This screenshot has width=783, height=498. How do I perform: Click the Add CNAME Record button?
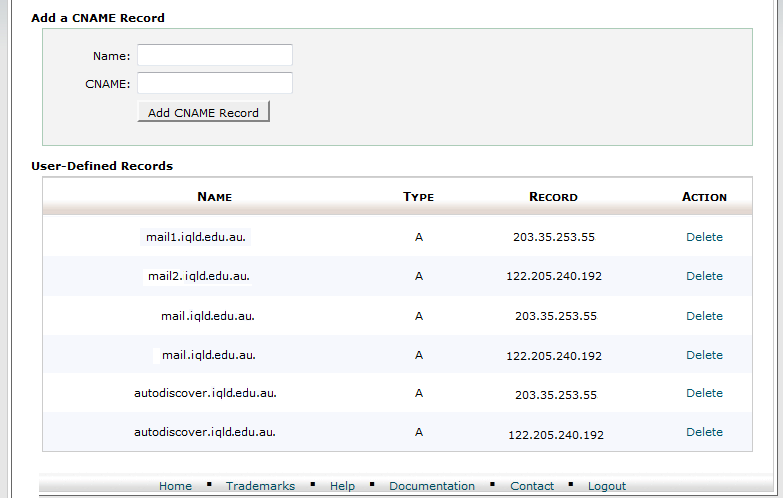tap(203, 111)
